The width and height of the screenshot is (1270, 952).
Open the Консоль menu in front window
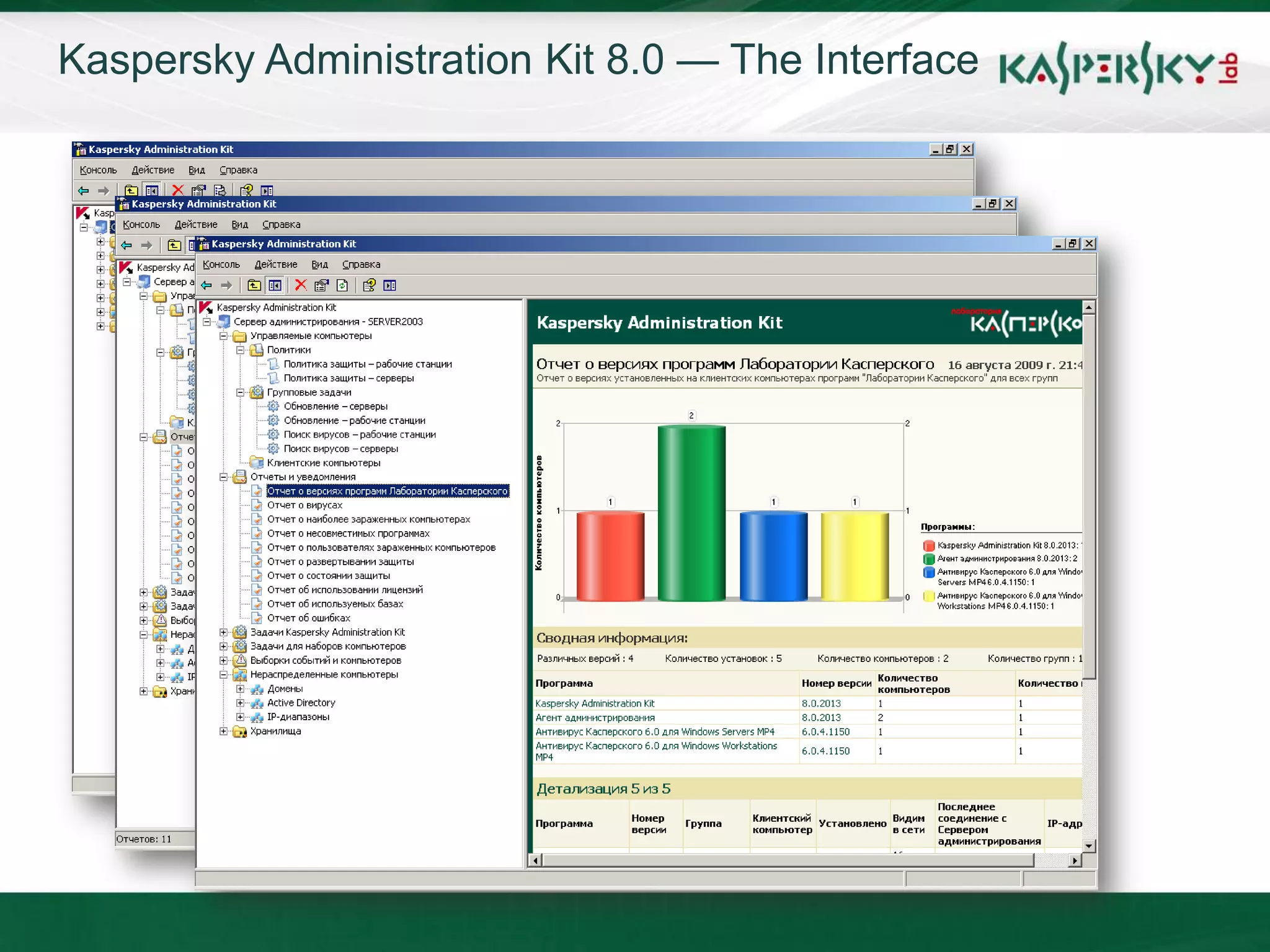click(221, 265)
